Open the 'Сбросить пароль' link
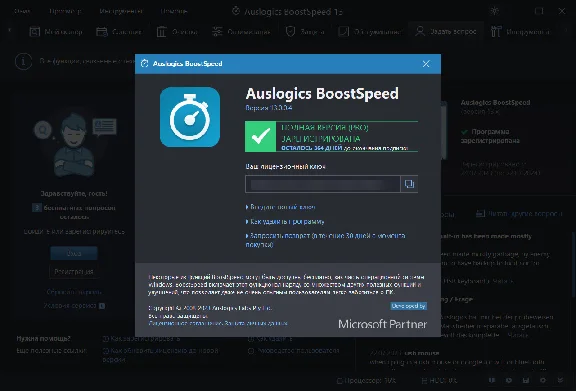The width and height of the screenshot is (576, 391). pyautogui.click(x=74, y=292)
